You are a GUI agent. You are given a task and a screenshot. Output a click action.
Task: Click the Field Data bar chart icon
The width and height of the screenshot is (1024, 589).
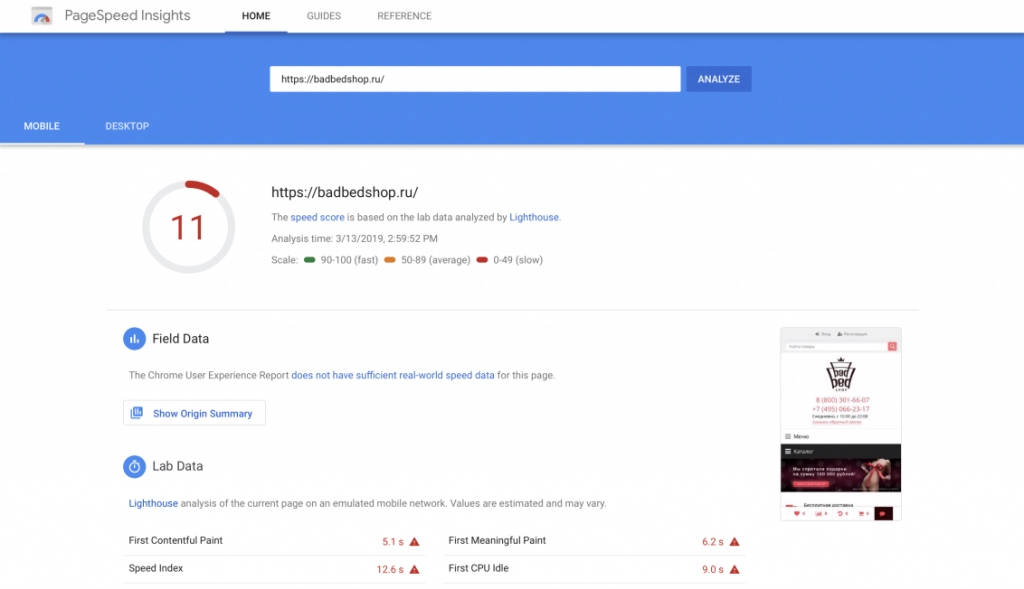coord(135,339)
